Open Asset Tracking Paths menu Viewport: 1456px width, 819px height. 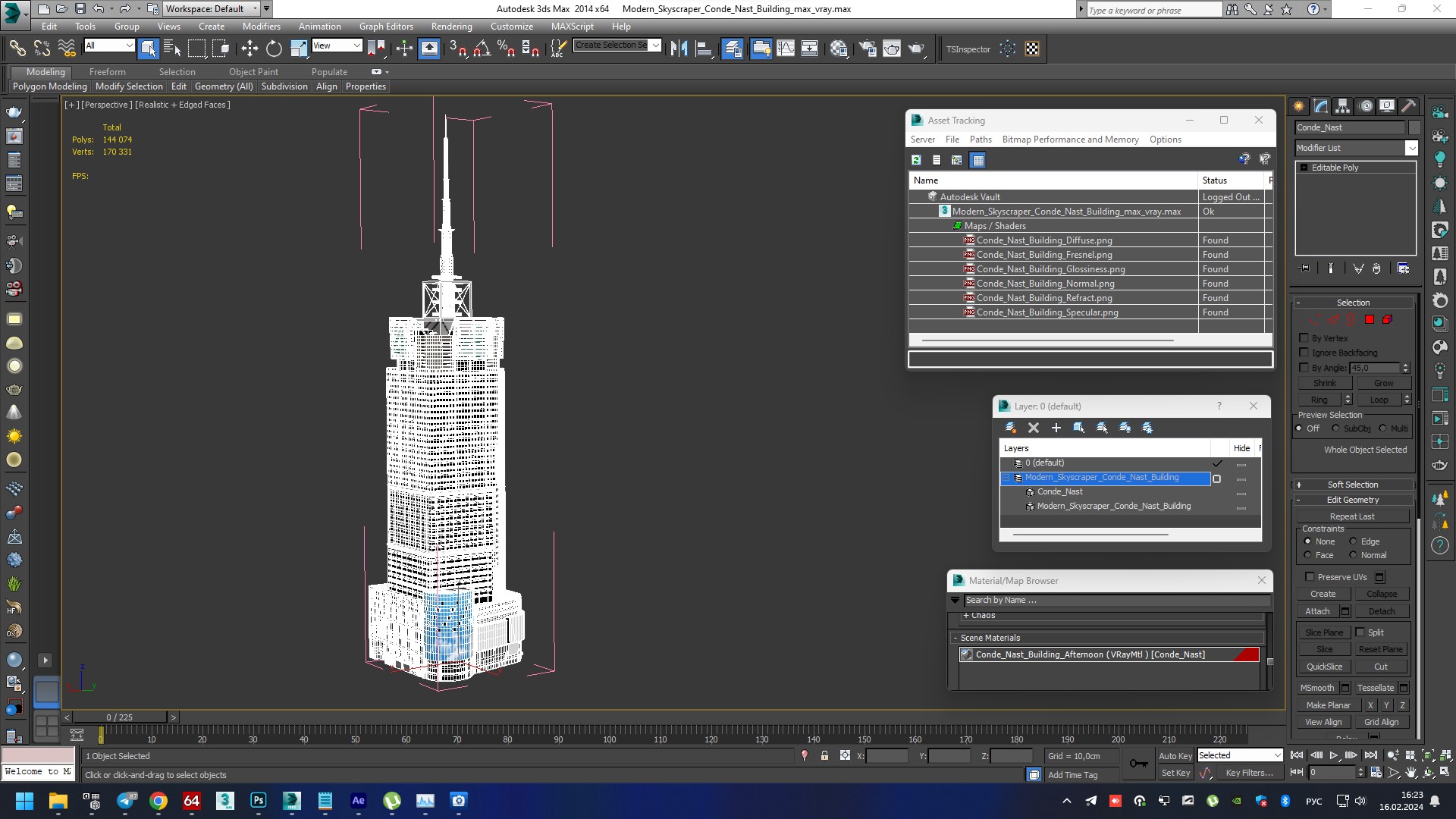pyautogui.click(x=981, y=140)
